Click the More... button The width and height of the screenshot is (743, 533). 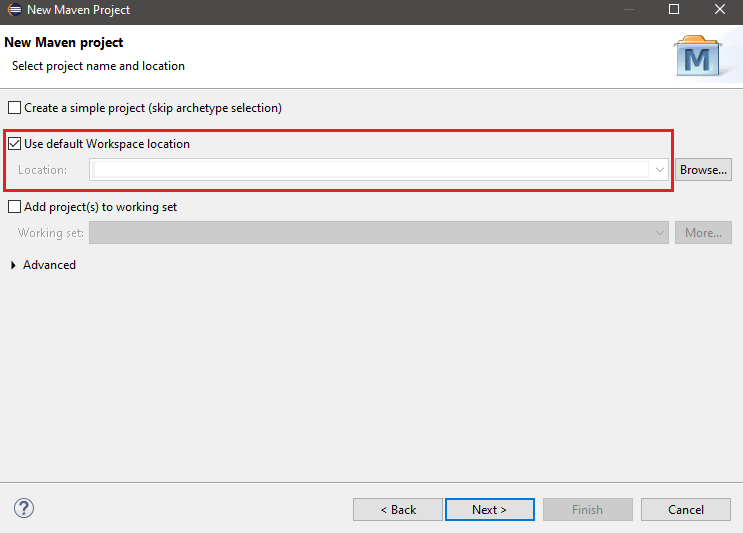pos(703,233)
